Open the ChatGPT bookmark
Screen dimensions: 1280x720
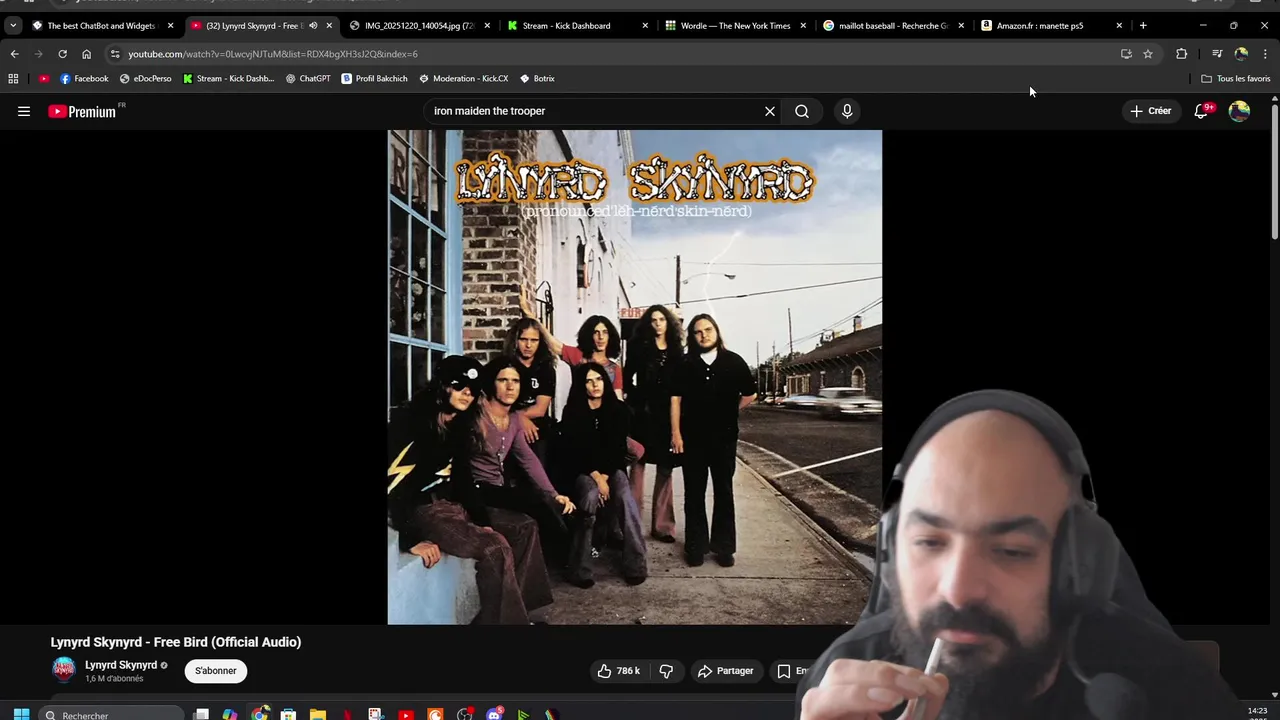(308, 78)
